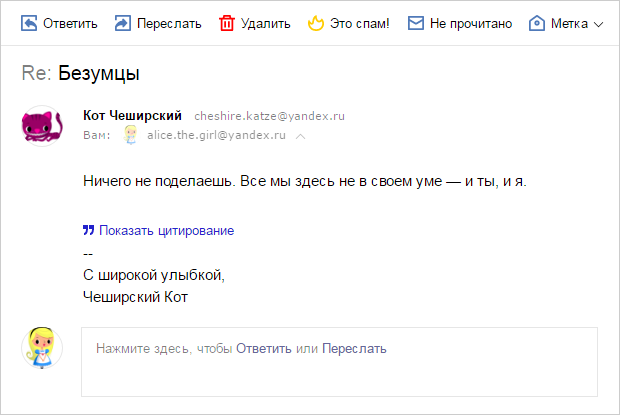Image resolution: width=620 pixels, height=415 pixels.
Task: Select Ответить in the top toolbar
Action: pos(70,24)
